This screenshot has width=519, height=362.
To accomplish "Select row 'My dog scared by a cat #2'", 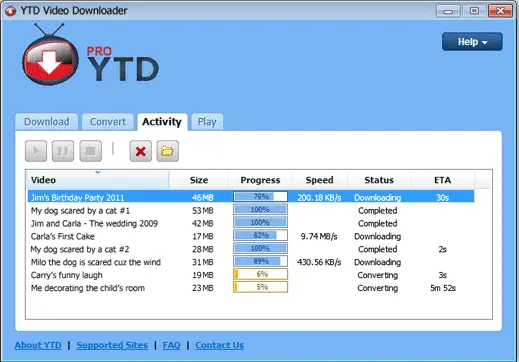I will [251, 249].
